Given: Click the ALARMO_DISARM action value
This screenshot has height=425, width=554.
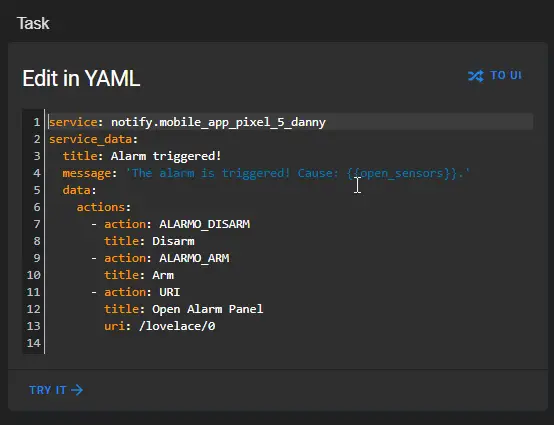Looking at the screenshot, I should [205, 224].
